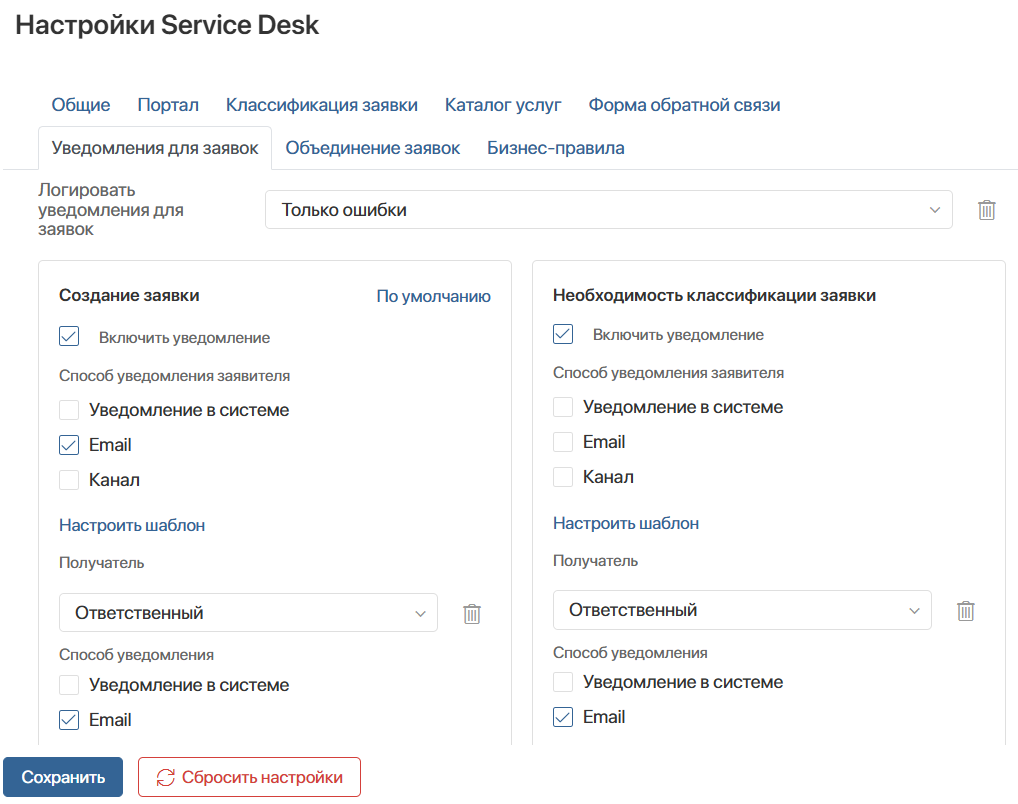Click По умолчанию link in Создание заявки
The width and height of the screenshot is (1018, 804).
tap(434, 296)
